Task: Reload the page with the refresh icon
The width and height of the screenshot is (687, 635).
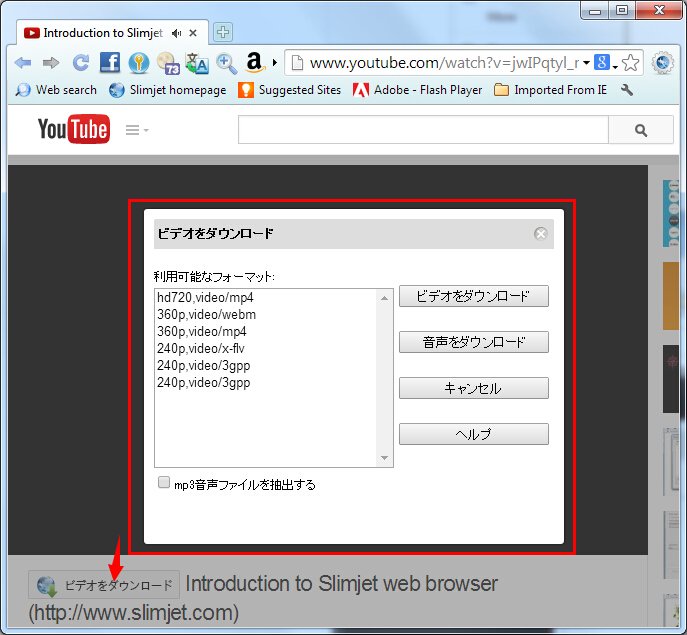Action: 81,63
